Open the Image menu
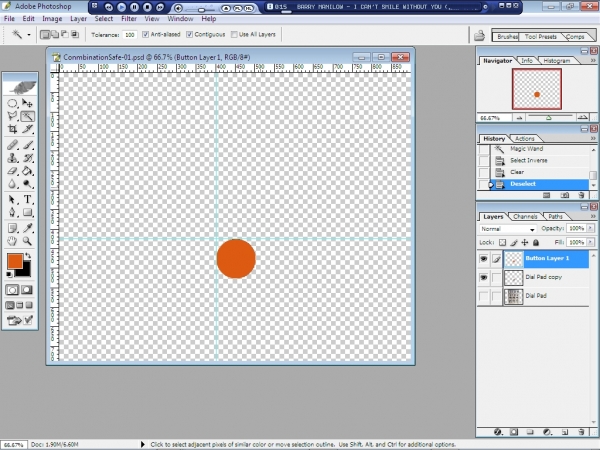The width and height of the screenshot is (600, 450). [x=52, y=19]
